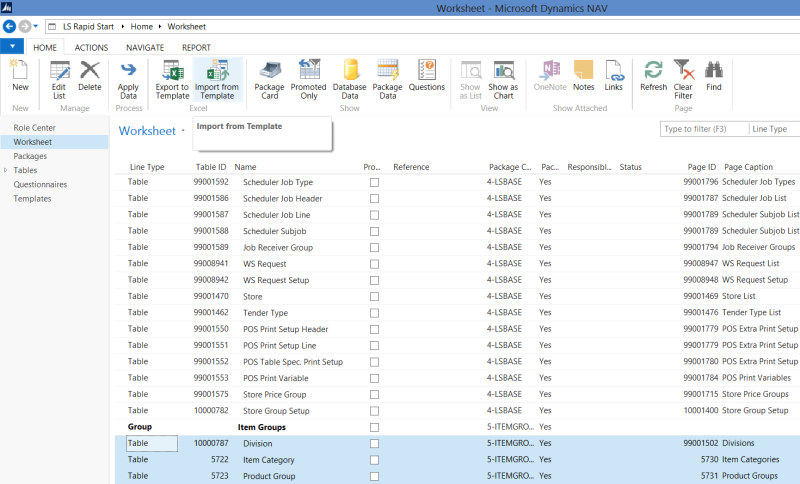Open the NAVIGATE ribbon tab
The height and width of the screenshot is (484, 800).
pos(145,47)
